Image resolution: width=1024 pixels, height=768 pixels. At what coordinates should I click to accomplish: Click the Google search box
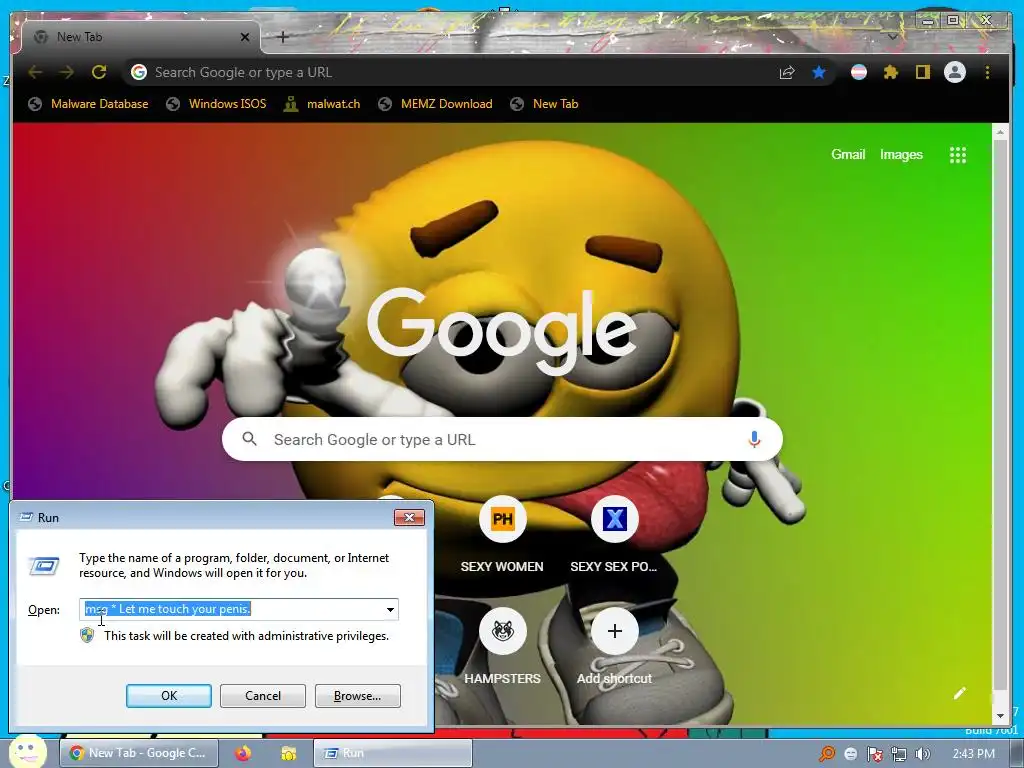click(x=502, y=440)
